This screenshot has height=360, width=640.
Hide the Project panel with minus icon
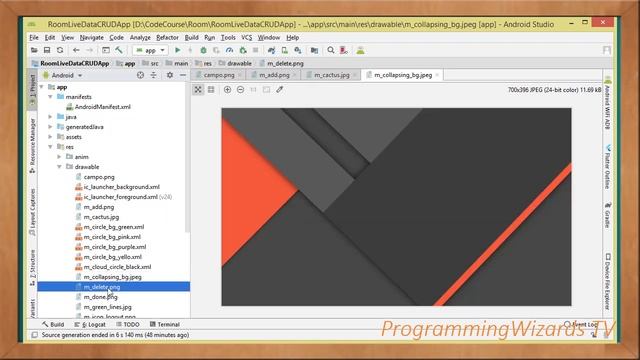pos(183,75)
